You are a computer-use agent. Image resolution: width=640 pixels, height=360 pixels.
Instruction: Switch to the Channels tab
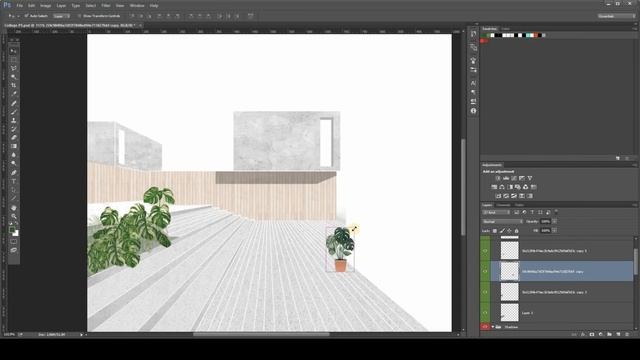[x=503, y=205]
